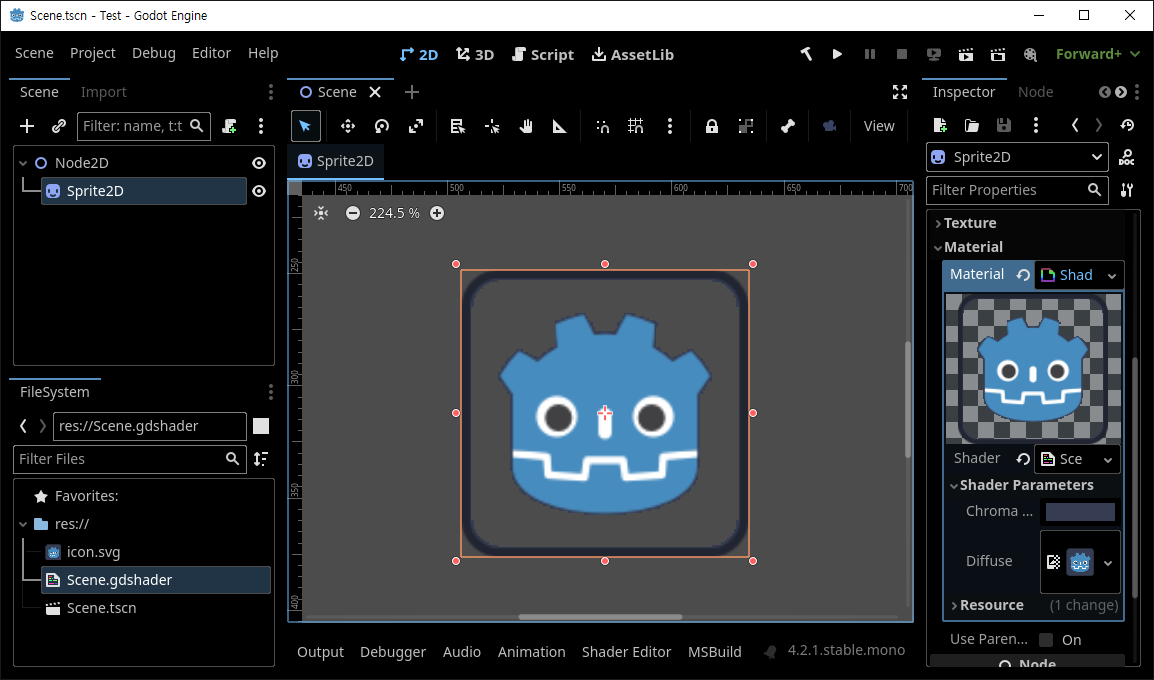The height and width of the screenshot is (680, 1154).
Task: Build the project with hammer icon
Action: point(806,54)
